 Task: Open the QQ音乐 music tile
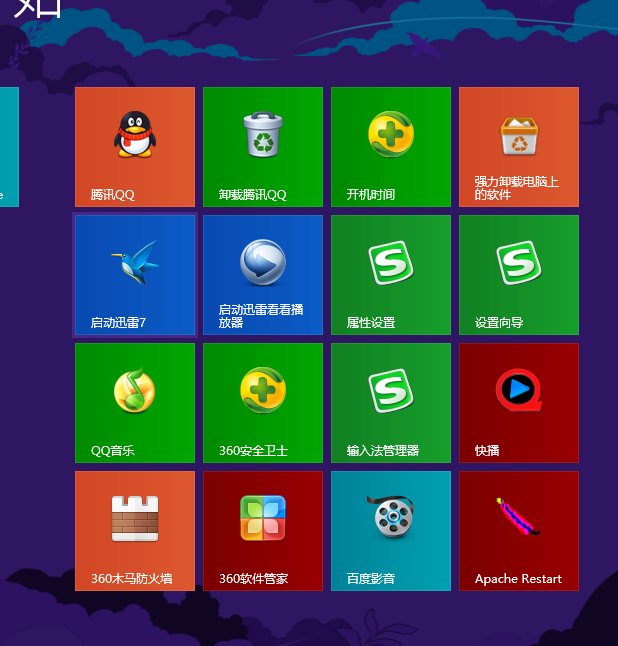134,402
